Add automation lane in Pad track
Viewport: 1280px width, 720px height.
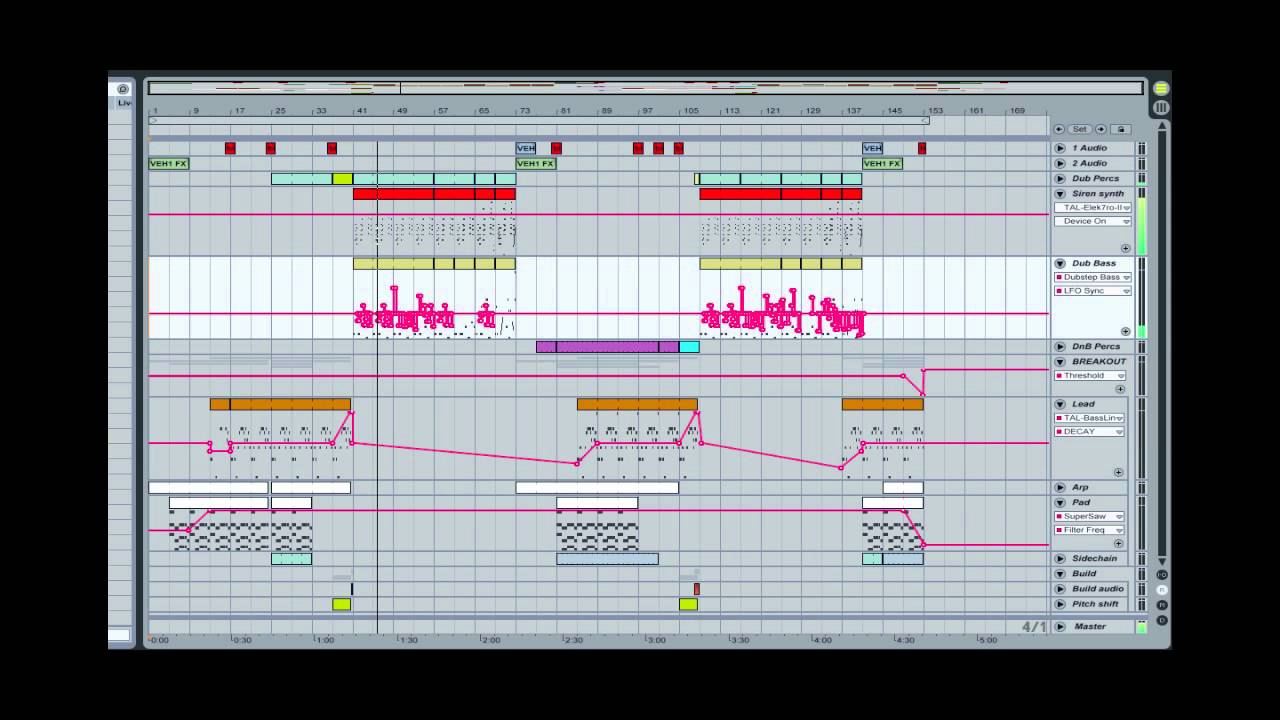1118,543
